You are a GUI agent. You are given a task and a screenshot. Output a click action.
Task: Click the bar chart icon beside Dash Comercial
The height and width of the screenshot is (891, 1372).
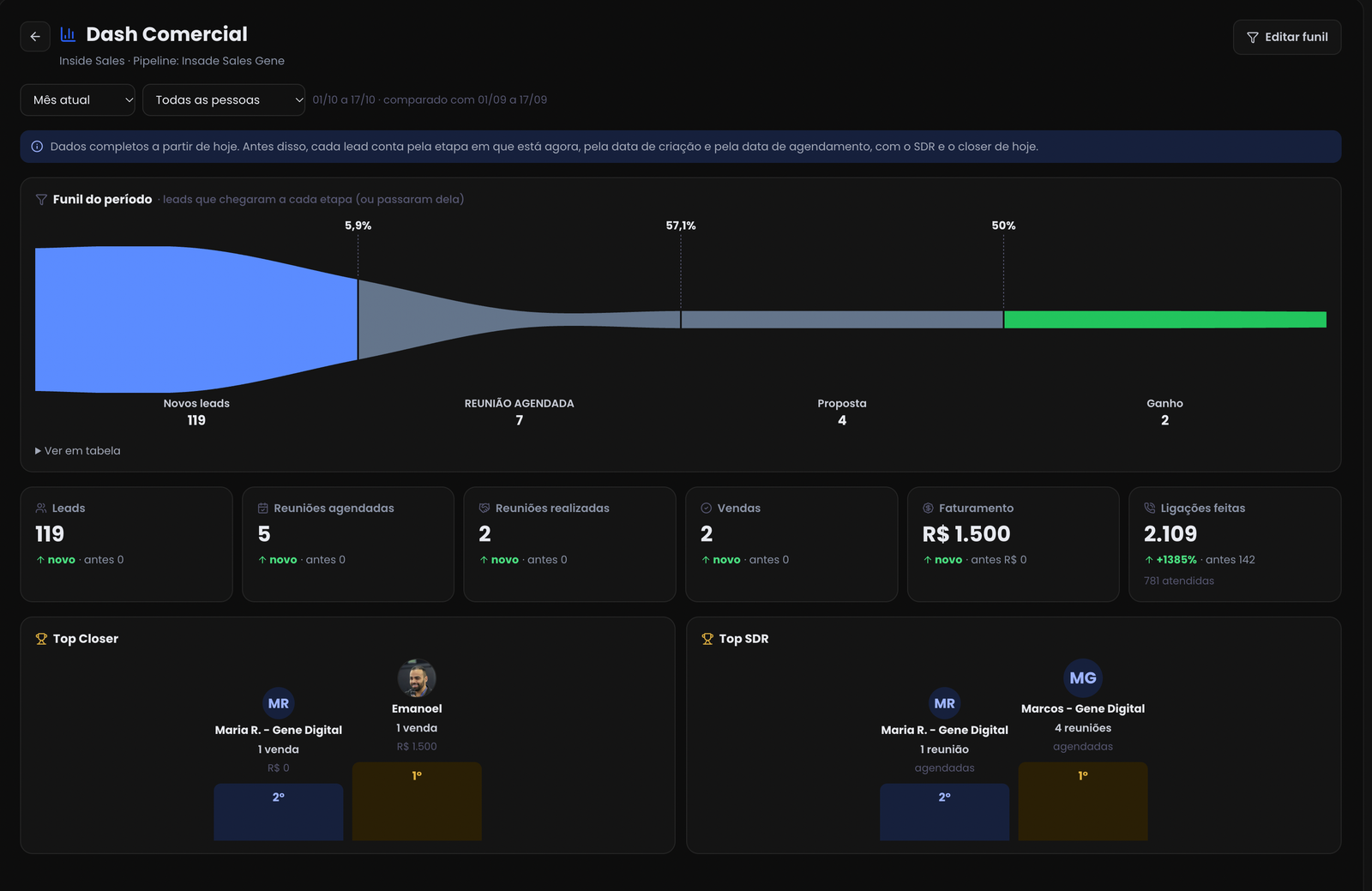click(x=68, y=34)
